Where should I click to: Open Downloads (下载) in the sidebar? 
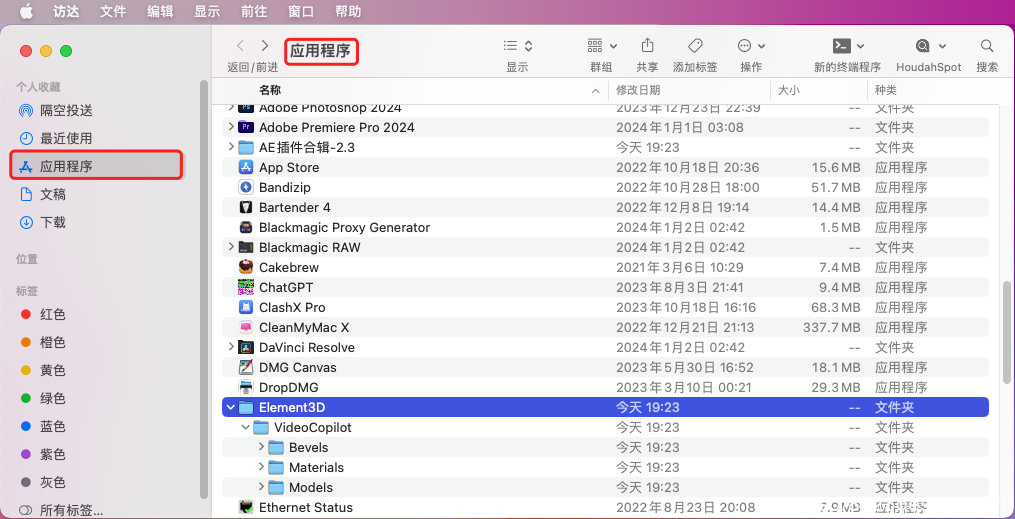pos(43,223)
